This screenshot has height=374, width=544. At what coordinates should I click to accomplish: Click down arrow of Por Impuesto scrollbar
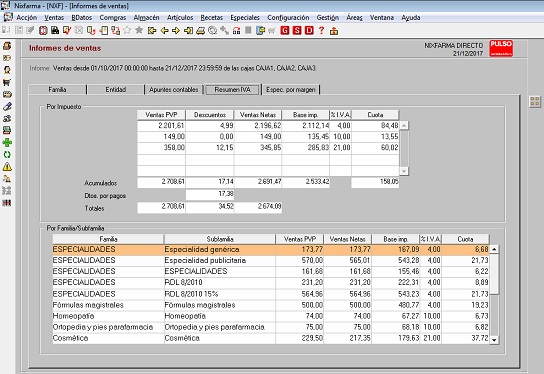tap(404, 171)
